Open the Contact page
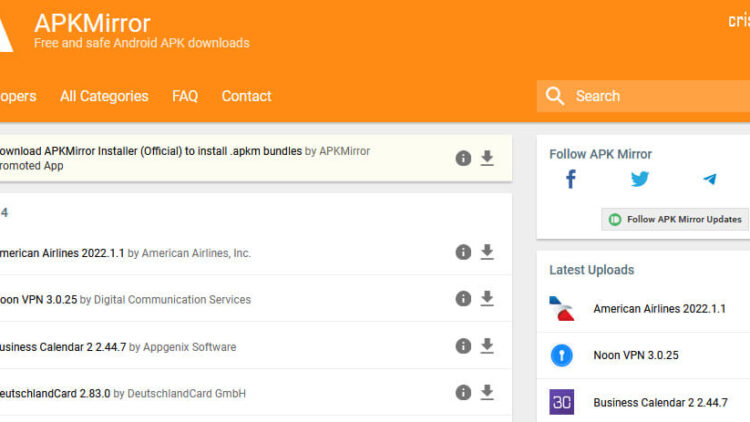The height and width of the screenshot is (422, 750). [x=246, y=96]
